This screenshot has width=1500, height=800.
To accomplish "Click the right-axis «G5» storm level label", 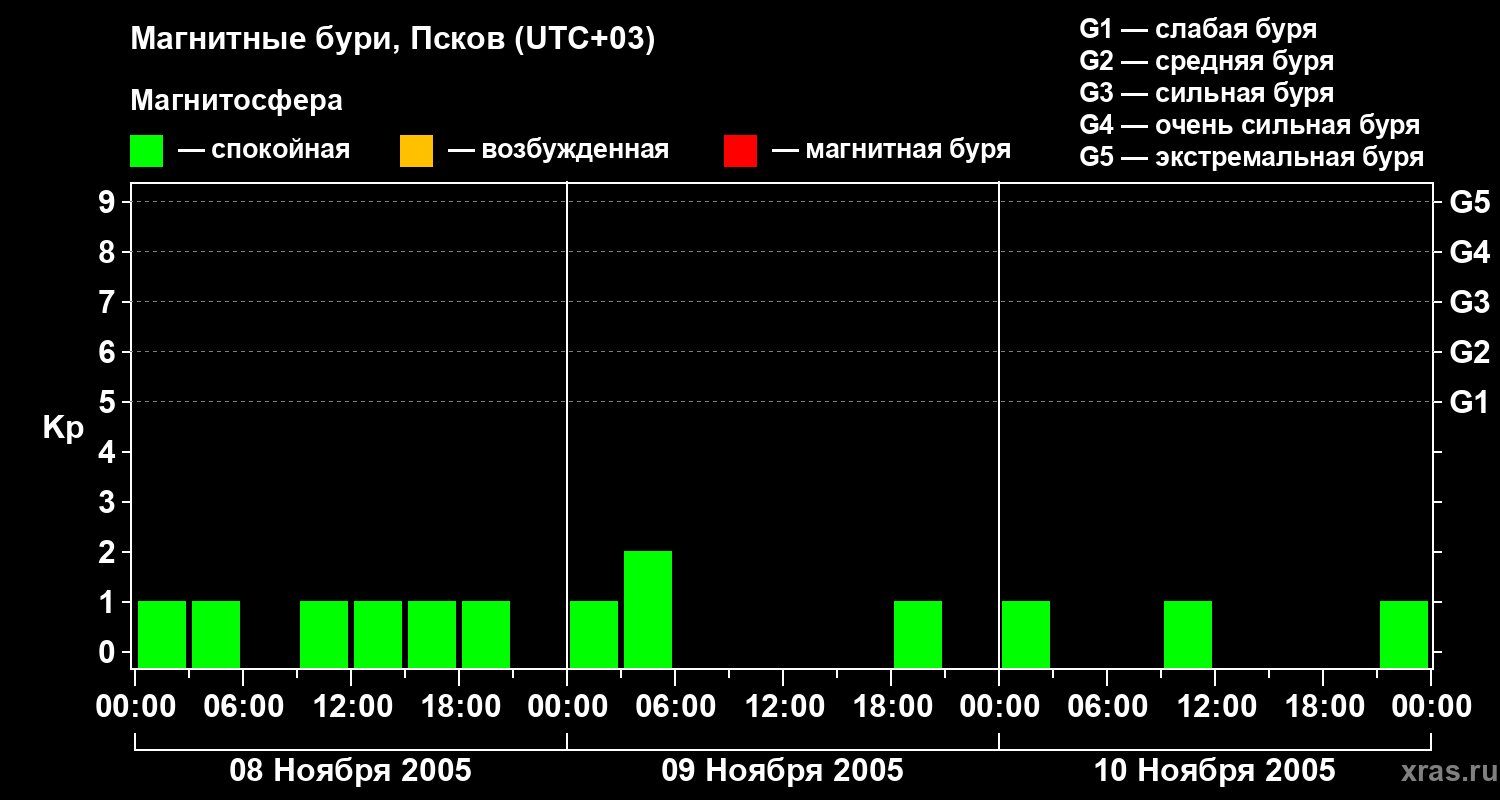I will pos(1470,202).
